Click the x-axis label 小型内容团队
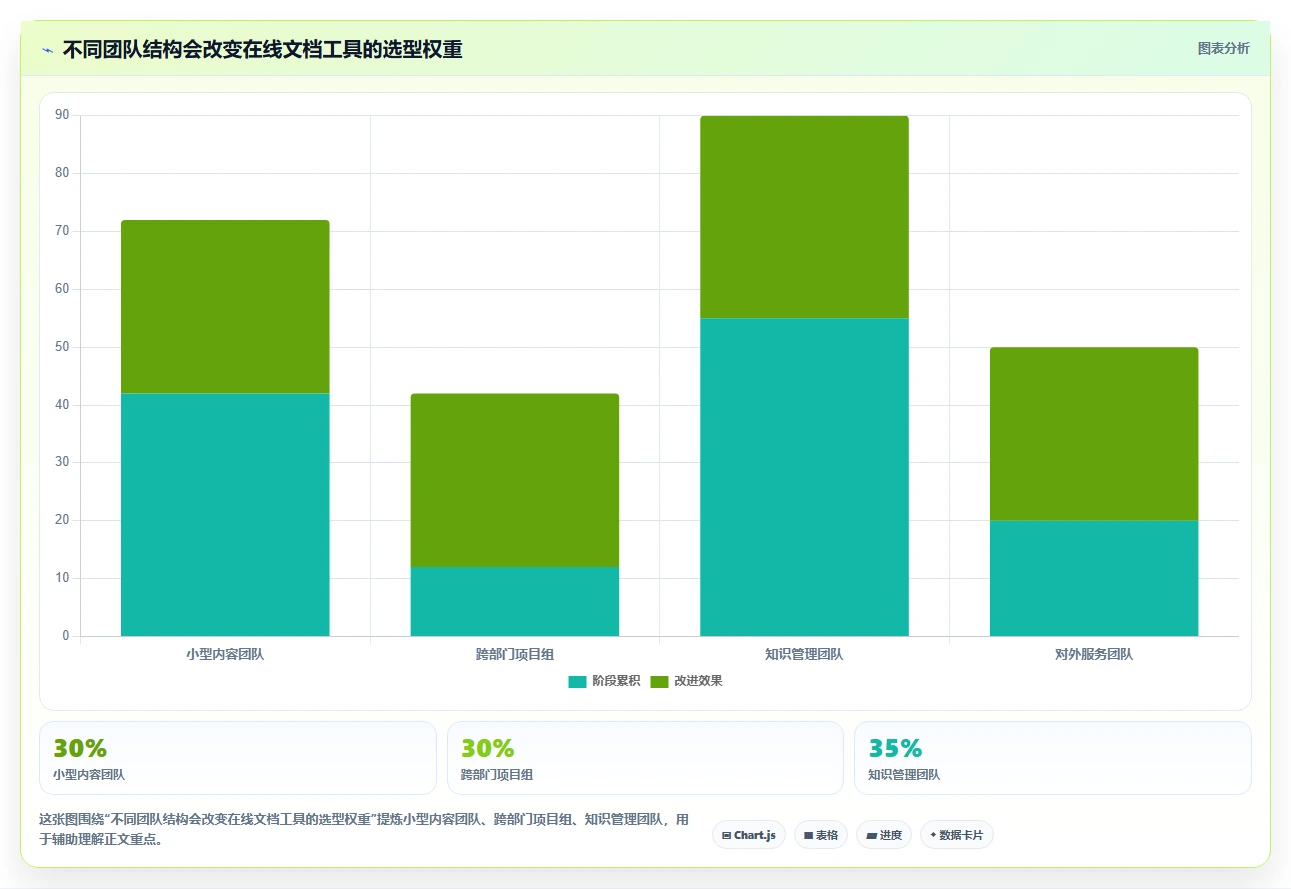 pyautogui.click(x=225, y=655)
